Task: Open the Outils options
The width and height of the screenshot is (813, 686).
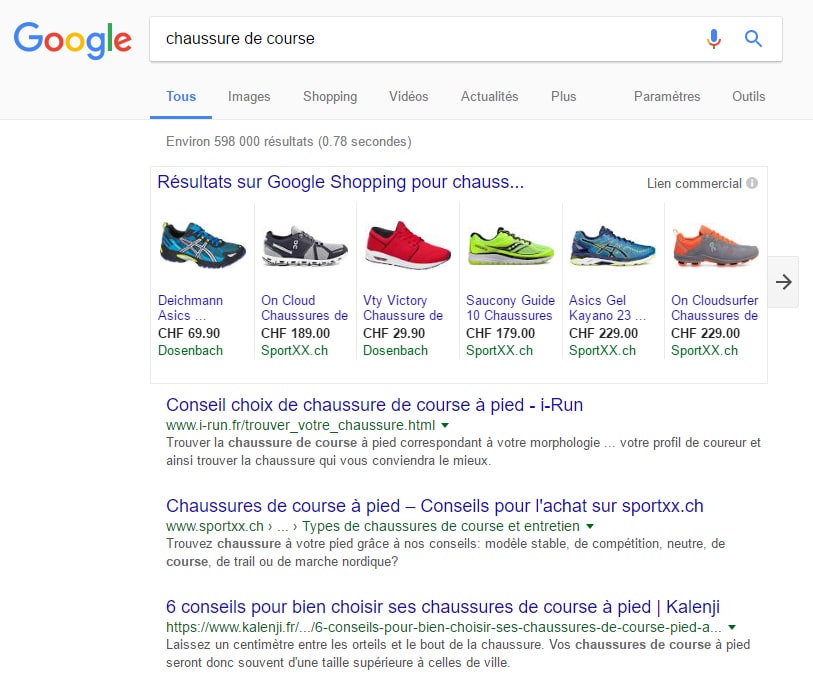Action: coord(749,96)
